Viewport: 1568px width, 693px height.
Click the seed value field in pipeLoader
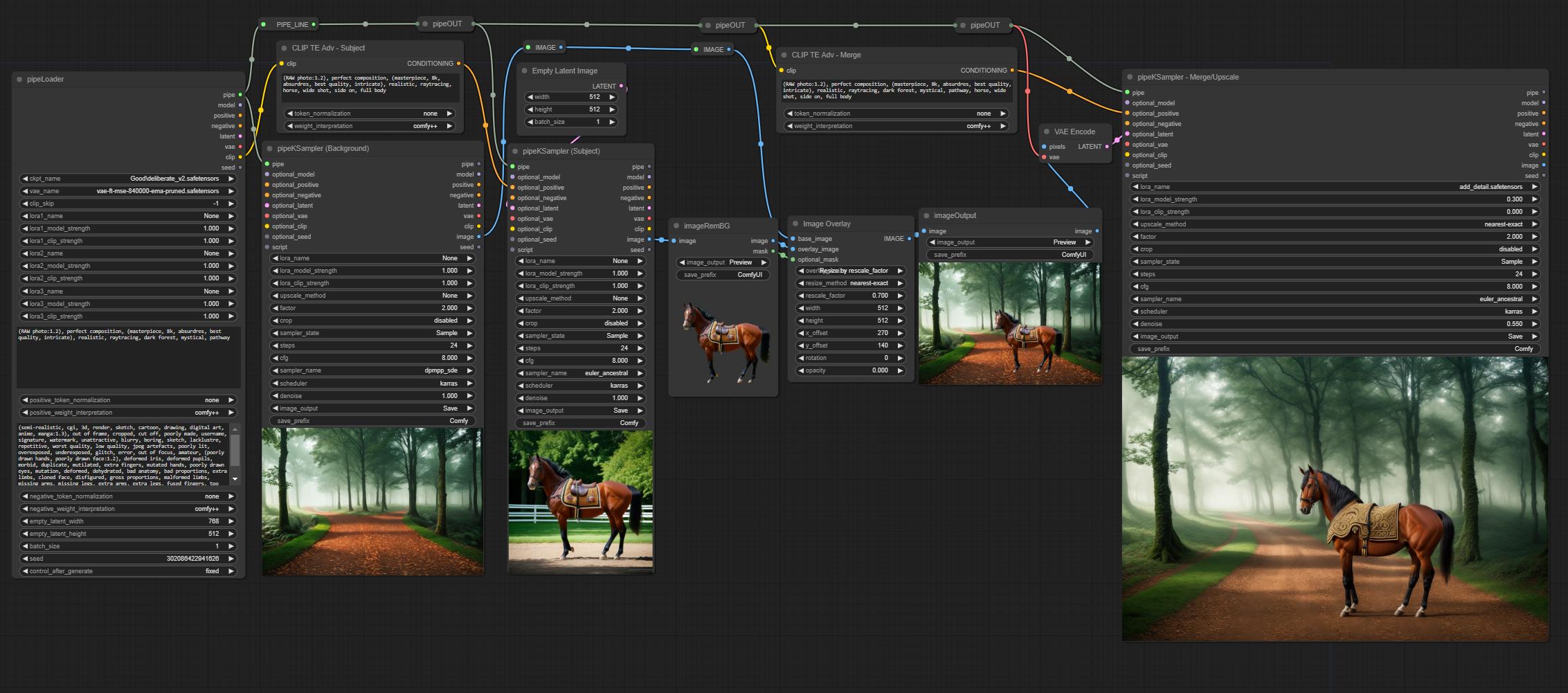click(x=128, y=559)
